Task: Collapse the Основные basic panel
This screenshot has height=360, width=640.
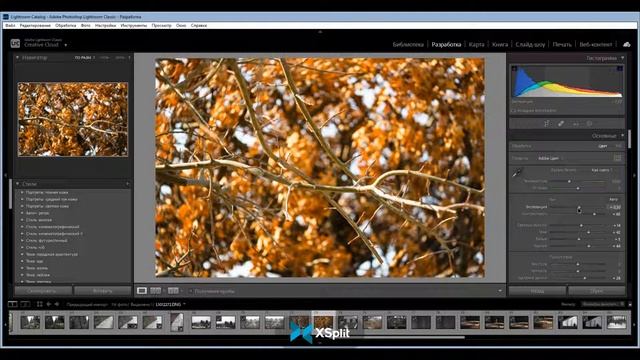Action: click(622, 135)
